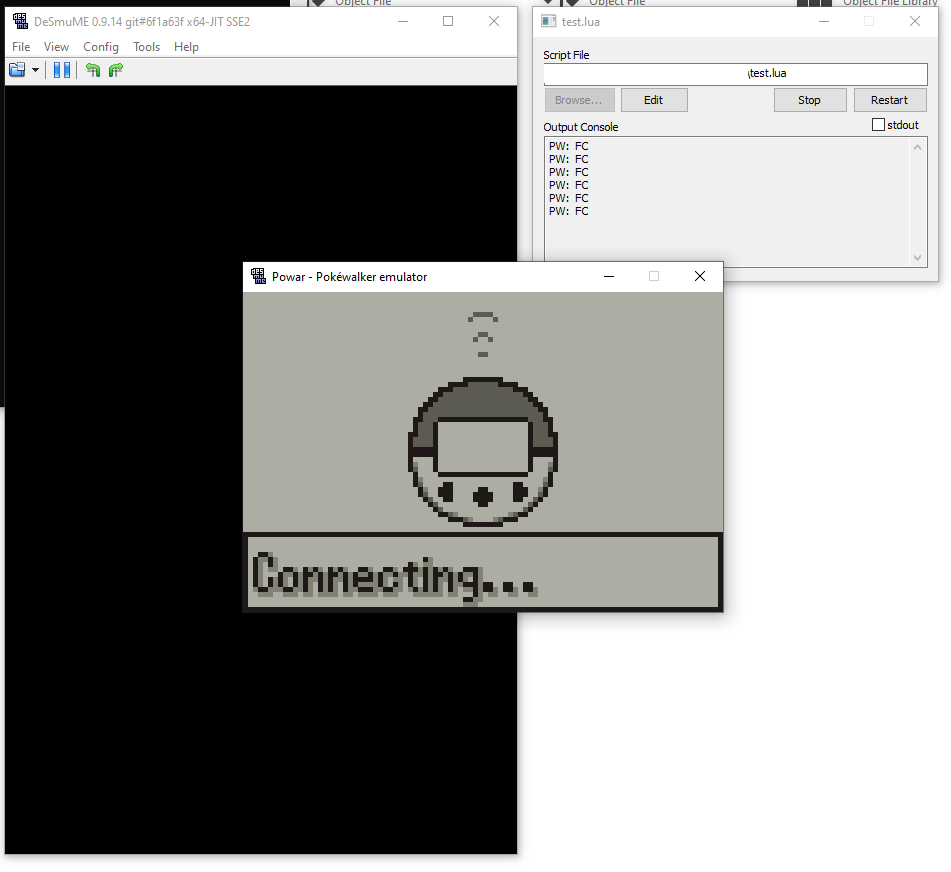This screenshot has height=872, width=951.
Task: Click the Script File label
Action: pyautogui.click(x=566, y=55)
